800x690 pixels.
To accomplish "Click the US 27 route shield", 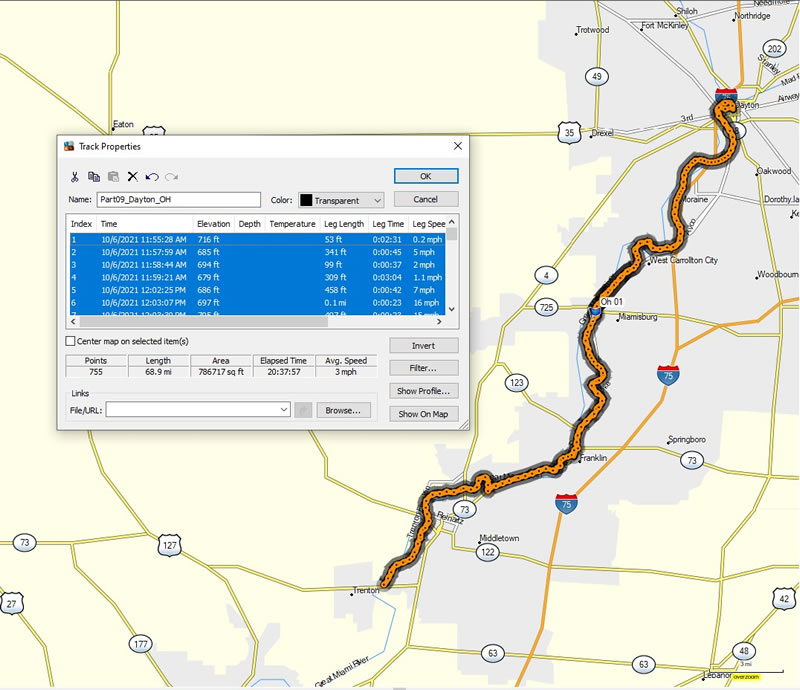I will click(11, 604).
